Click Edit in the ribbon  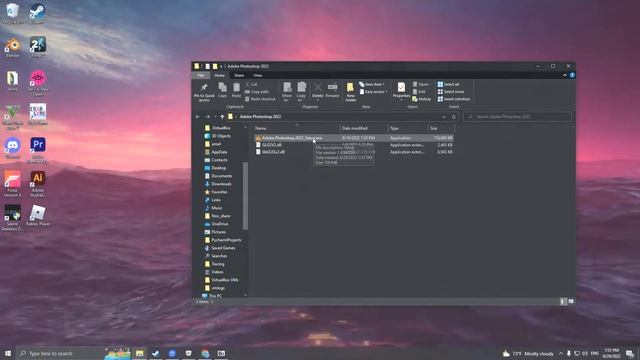tap(419, 91)
